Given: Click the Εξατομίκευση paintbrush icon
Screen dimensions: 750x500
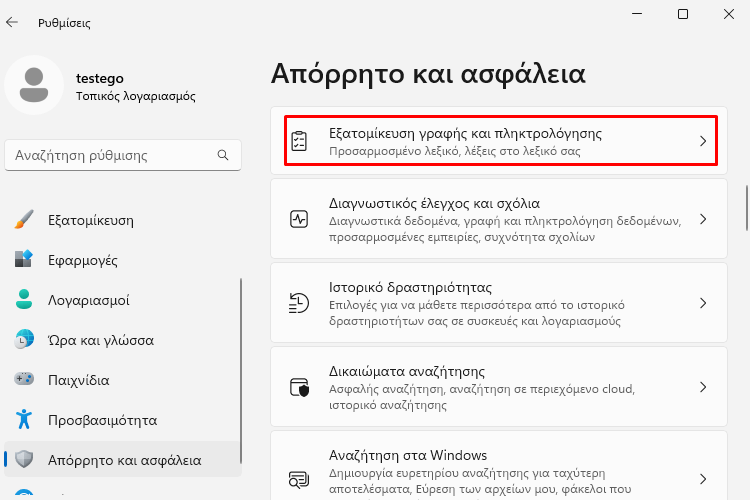Looking at the screenshot, I should pos(24,220).
